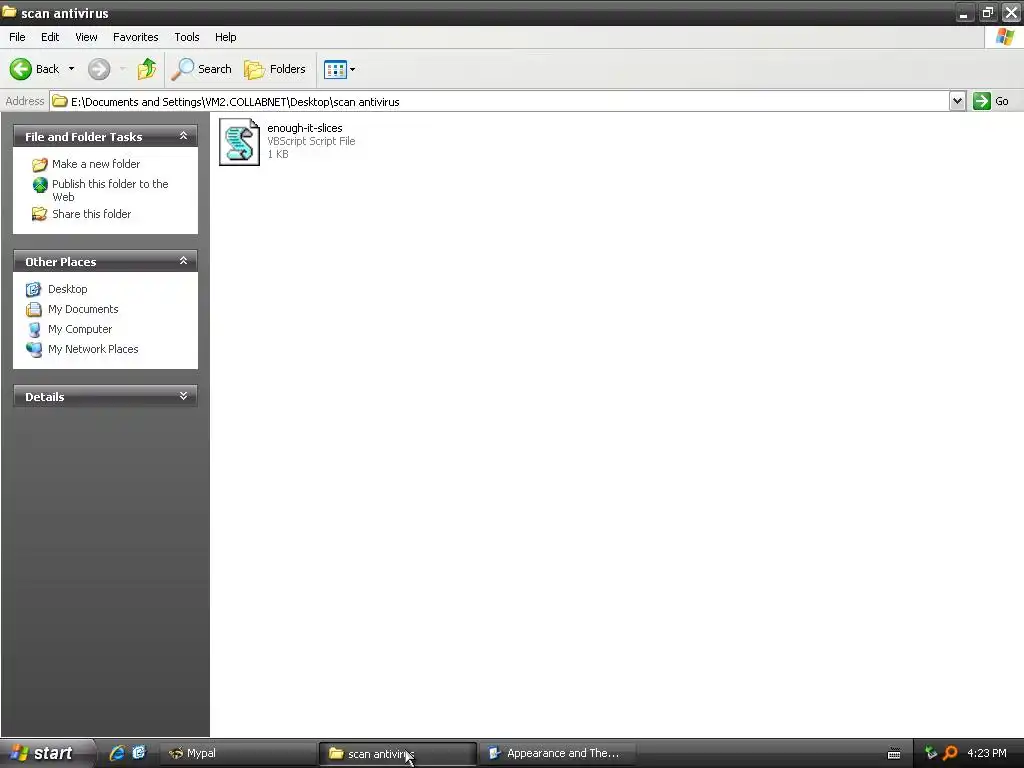The height and width of the screenshot is (768, 1024).
Task: Click the green Go button
Action: point(991,101)
